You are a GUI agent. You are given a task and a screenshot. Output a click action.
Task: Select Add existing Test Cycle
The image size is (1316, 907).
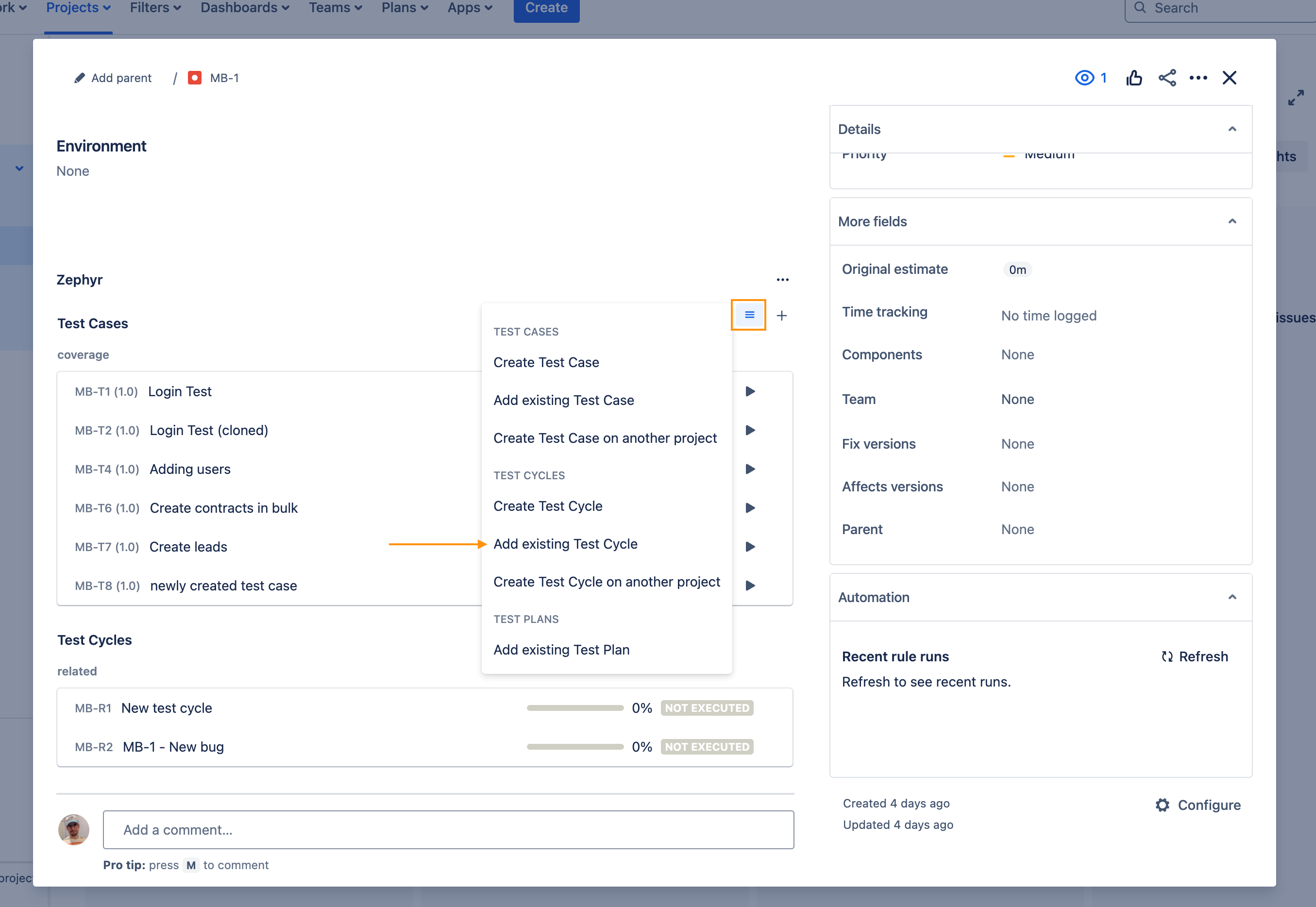coord(565,544)
